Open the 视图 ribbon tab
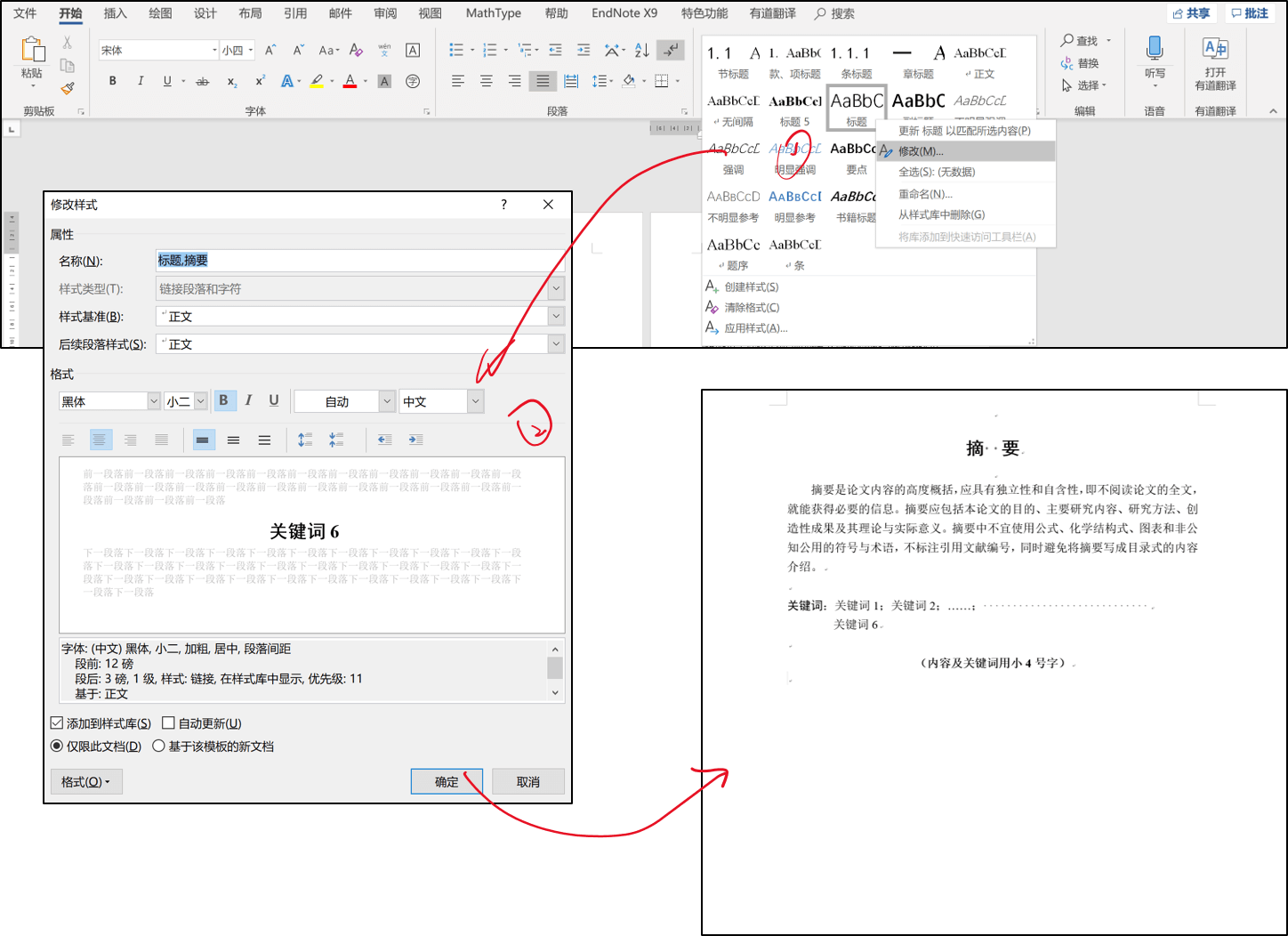Viewport: 1288px width, 936px height. click(x=430, y=13)
